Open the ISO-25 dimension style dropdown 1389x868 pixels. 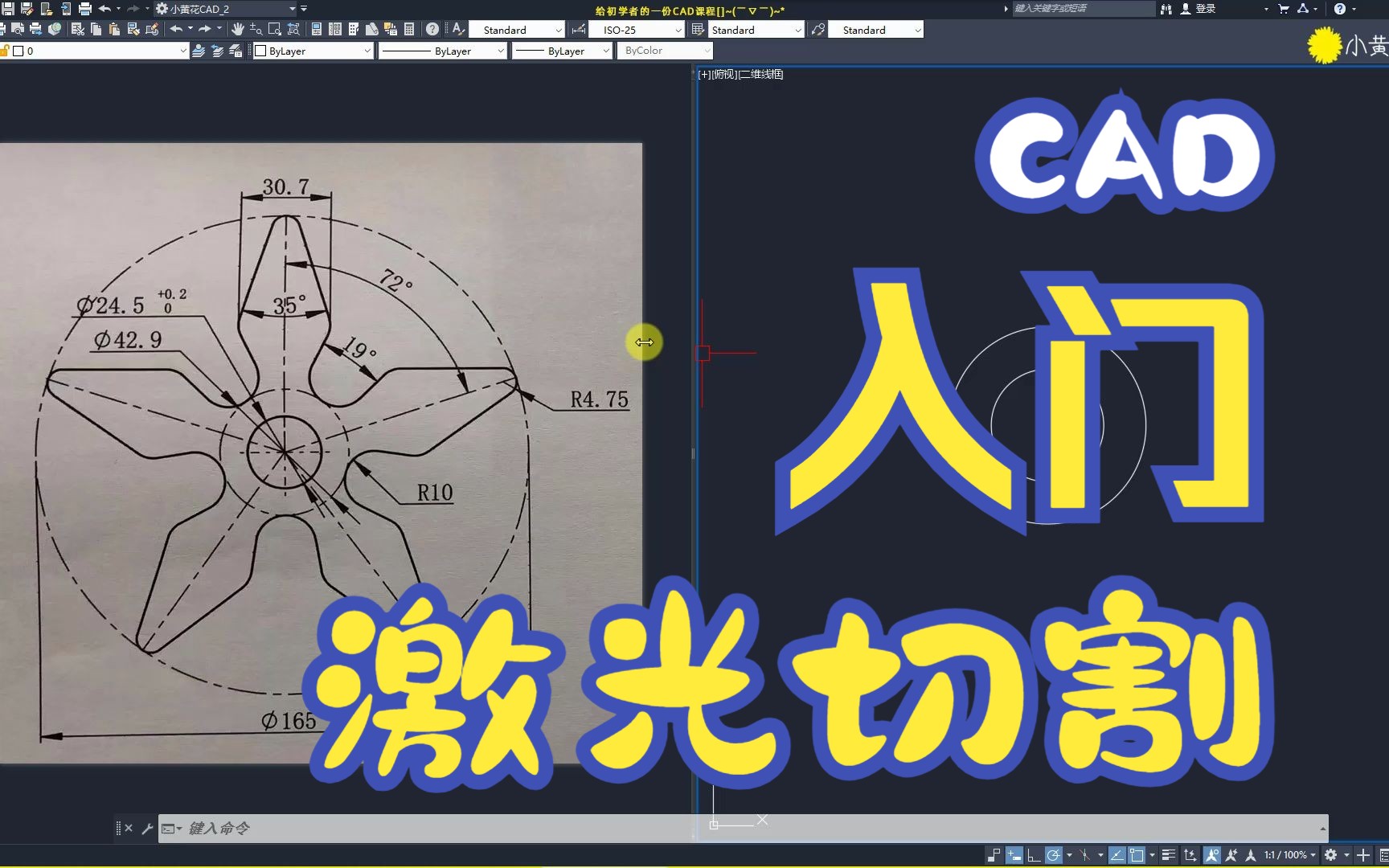coord(636,30)
